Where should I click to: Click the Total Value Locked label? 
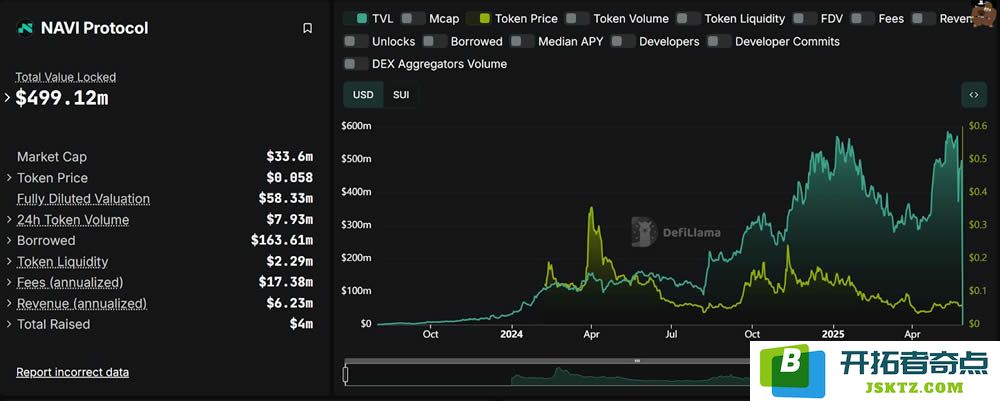tap(66, 77)
